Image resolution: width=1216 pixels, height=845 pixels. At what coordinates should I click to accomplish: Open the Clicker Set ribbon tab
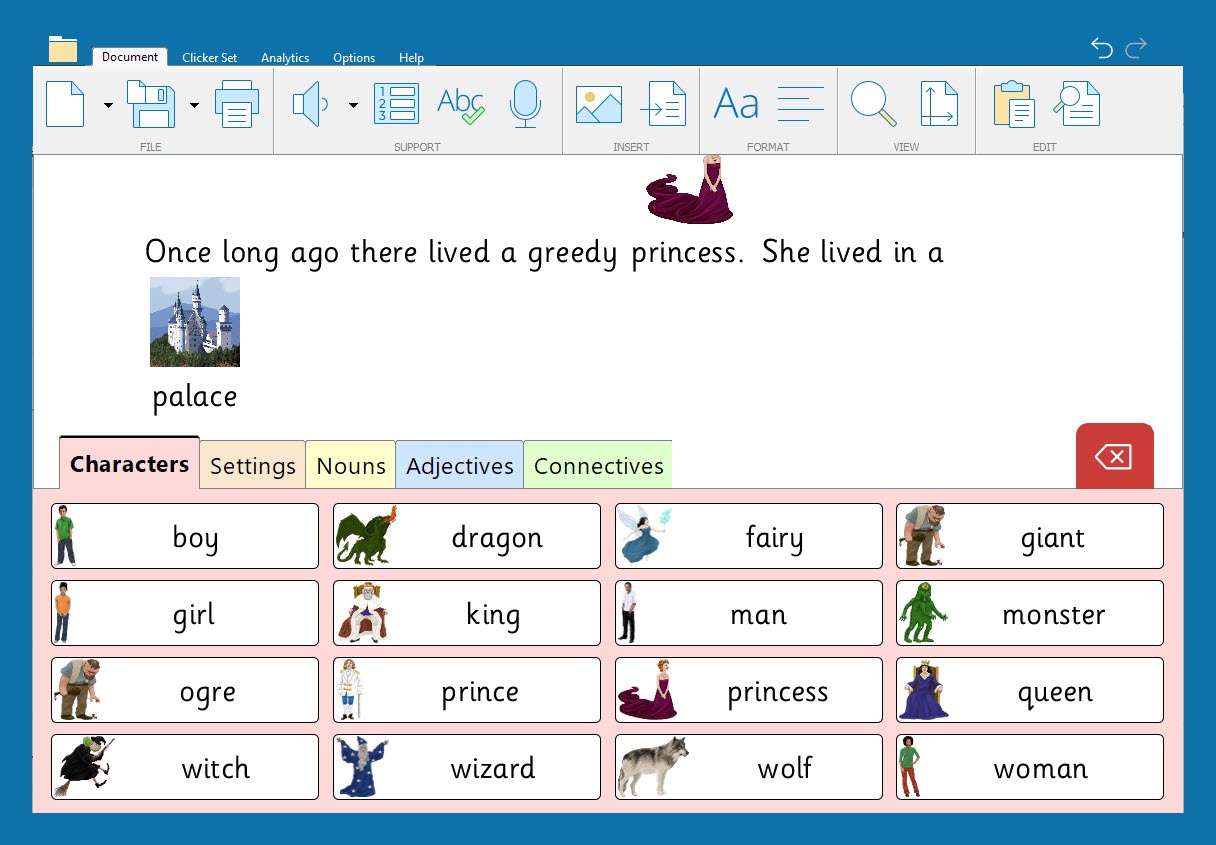click(209, 58)
